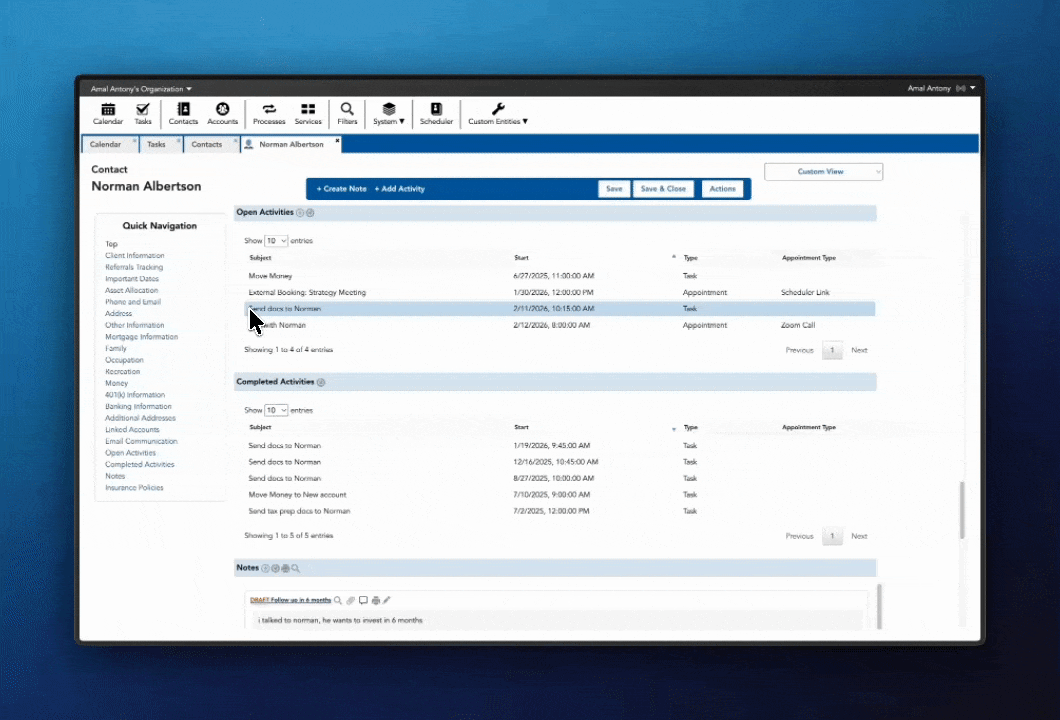Click the Accounts toolbar icon
Viewport: 1060px width, 720px height.
point(222,112)
